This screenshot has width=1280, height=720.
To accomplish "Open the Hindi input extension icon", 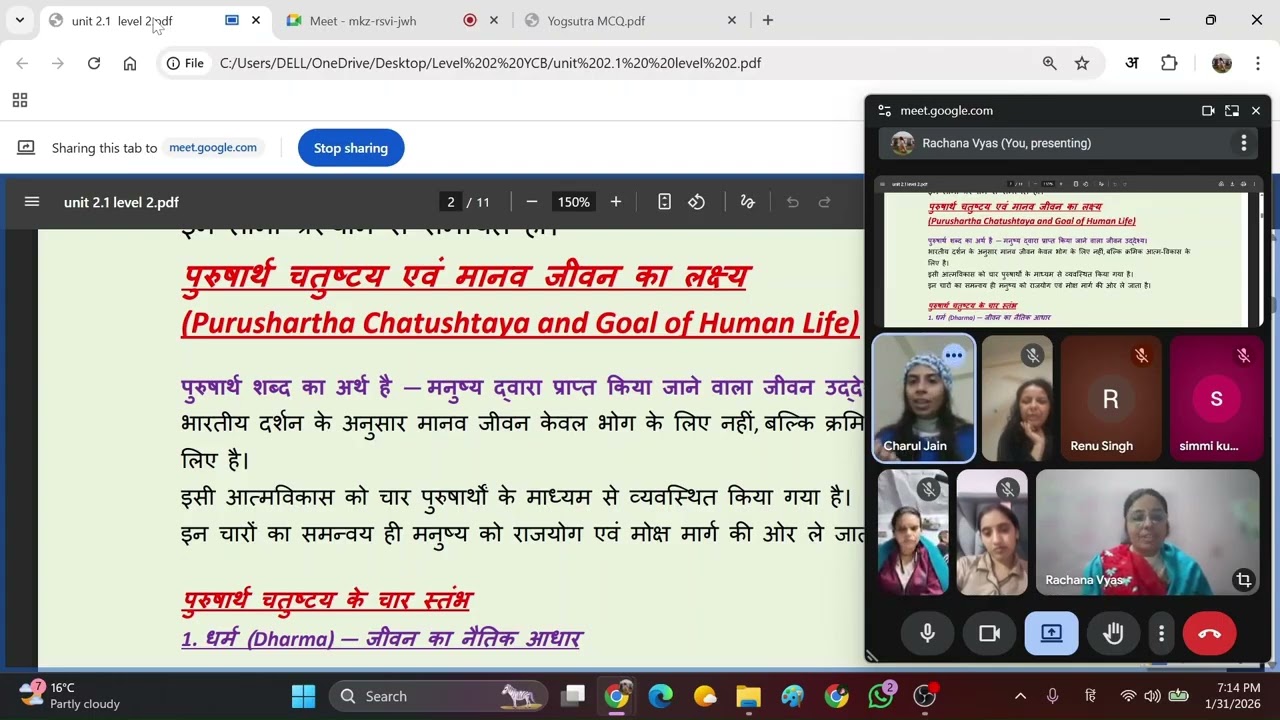I will pyautogui.click(x=1132, y=63).
